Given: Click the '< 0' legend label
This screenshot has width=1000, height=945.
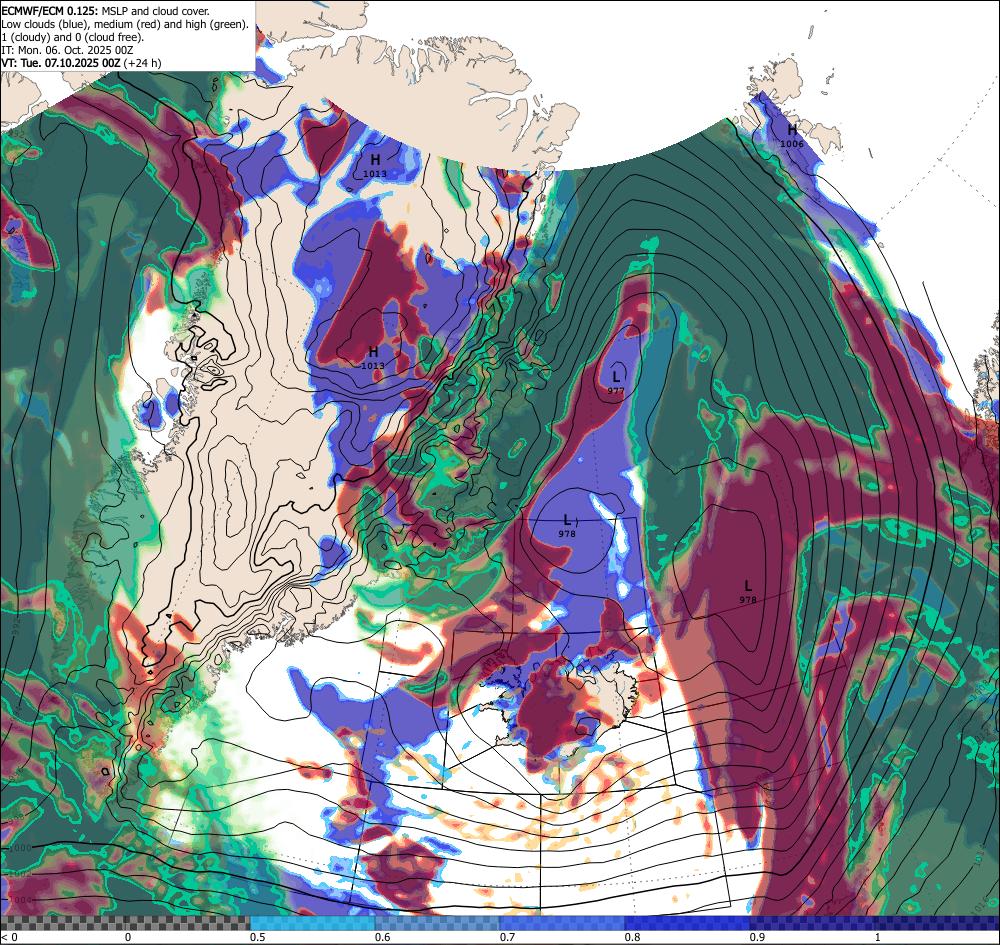Looking at the screenshot, I should [10, 937].
